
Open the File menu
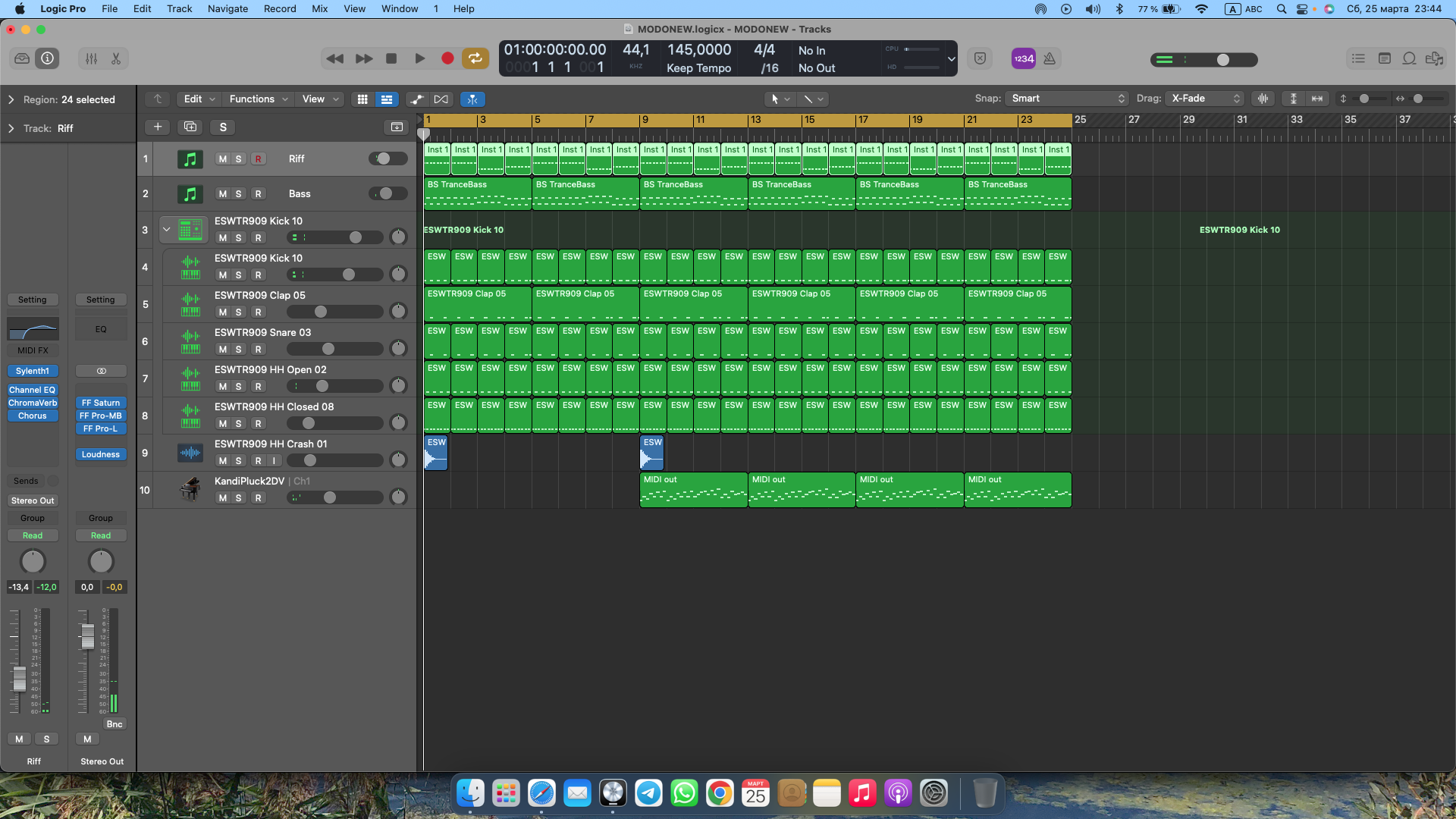pos(109,9)
